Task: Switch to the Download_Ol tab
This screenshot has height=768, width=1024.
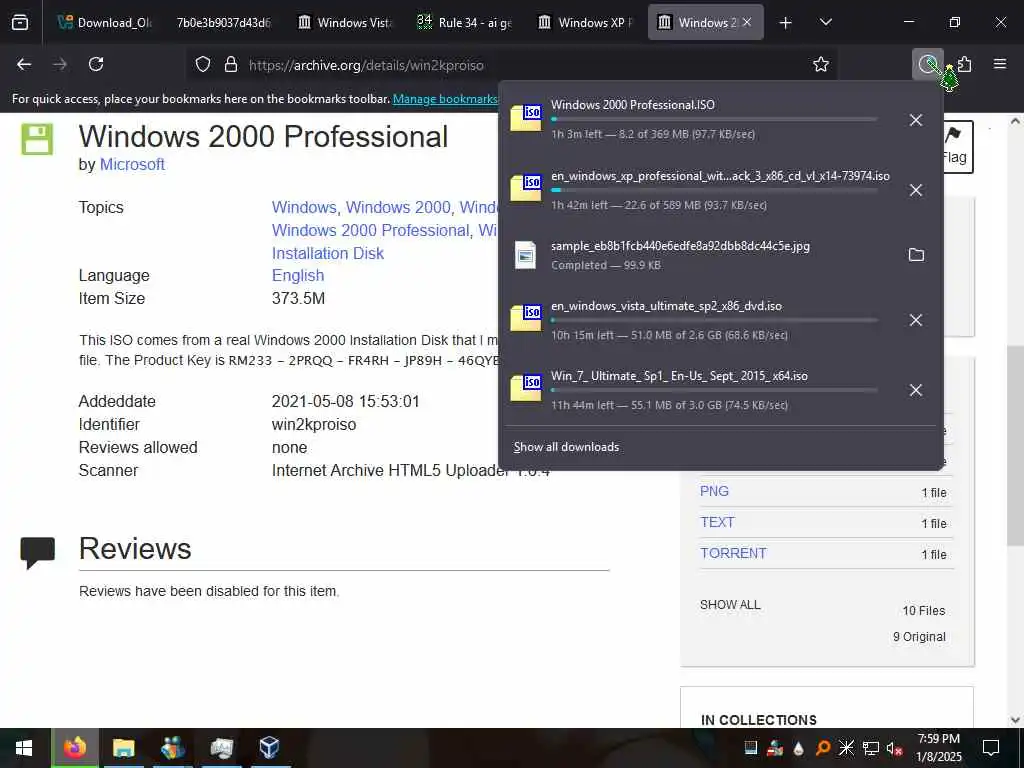Action: [104, 23]
